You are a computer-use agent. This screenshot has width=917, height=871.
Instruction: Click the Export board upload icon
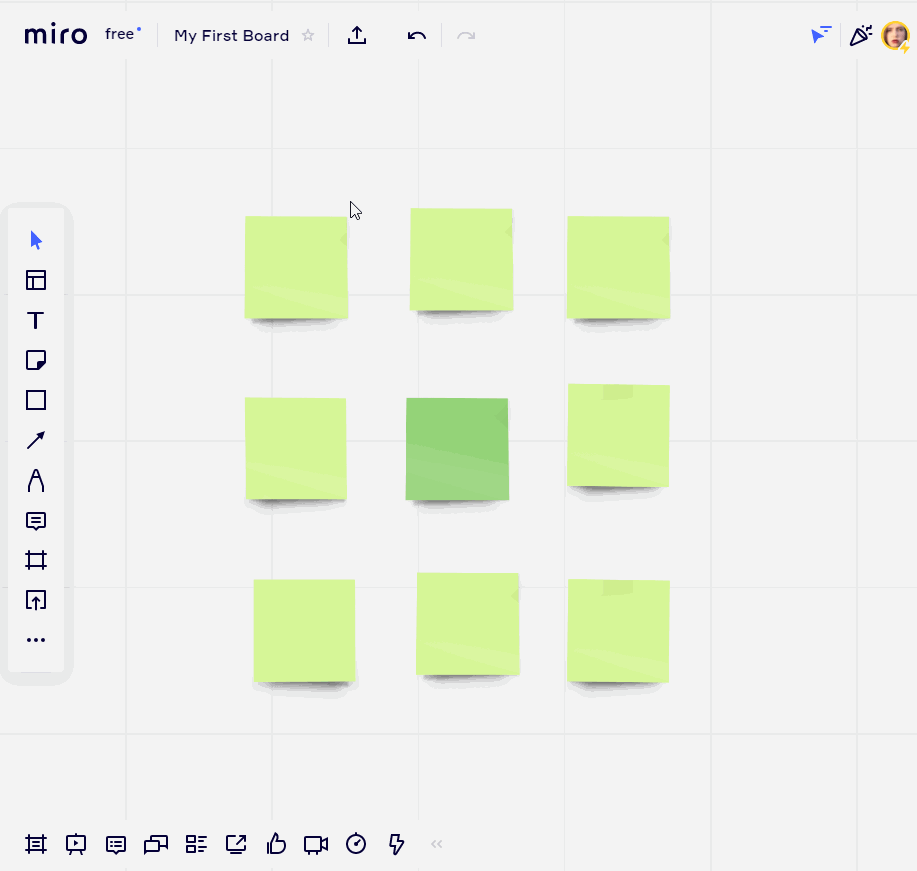(x=357, y=36)
